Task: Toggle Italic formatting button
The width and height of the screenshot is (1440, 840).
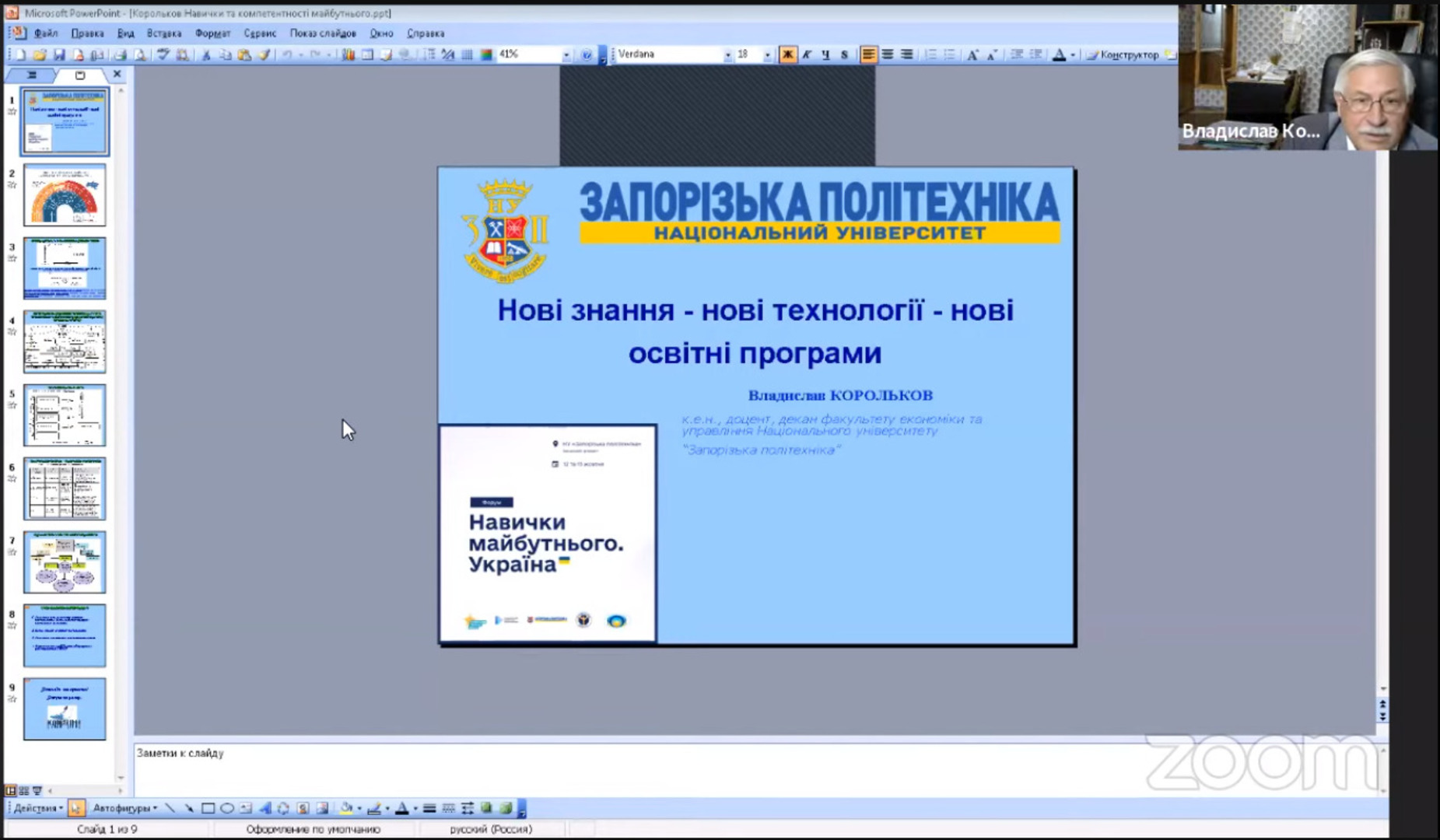Action: [x=807, y=54]
